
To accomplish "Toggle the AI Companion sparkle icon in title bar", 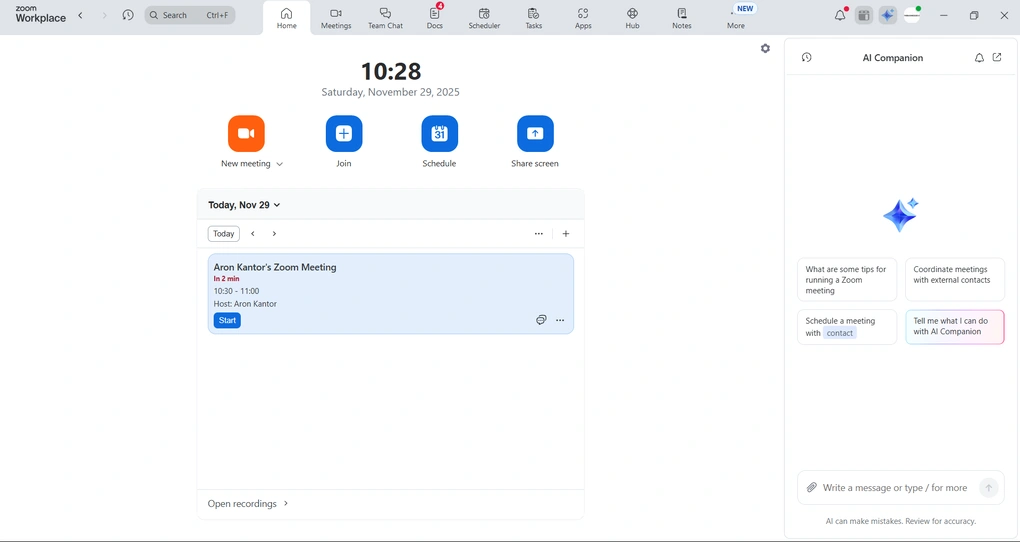I will (887, 15).
